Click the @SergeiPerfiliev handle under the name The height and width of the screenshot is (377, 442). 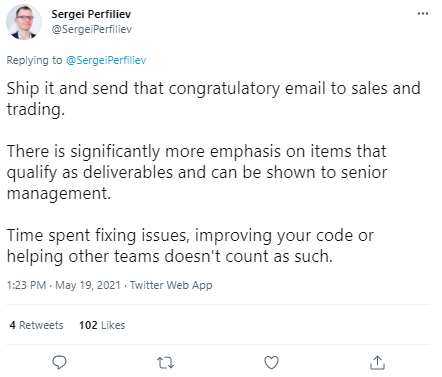point(92,29)
